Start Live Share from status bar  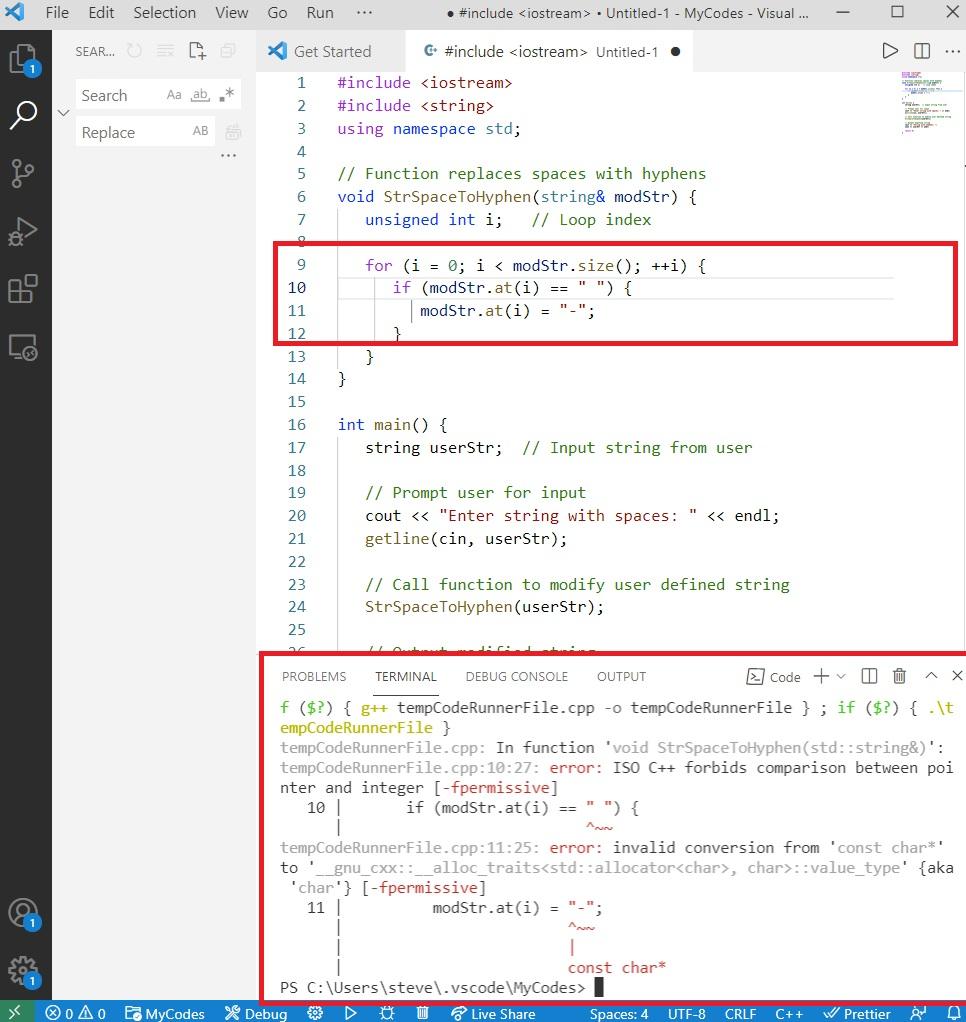(493, 1014)
